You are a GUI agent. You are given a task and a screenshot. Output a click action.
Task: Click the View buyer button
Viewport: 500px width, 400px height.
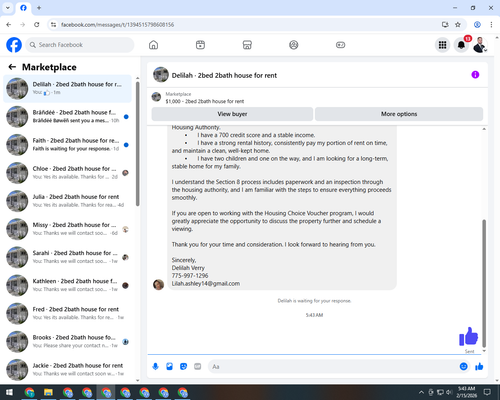[232, 114]
